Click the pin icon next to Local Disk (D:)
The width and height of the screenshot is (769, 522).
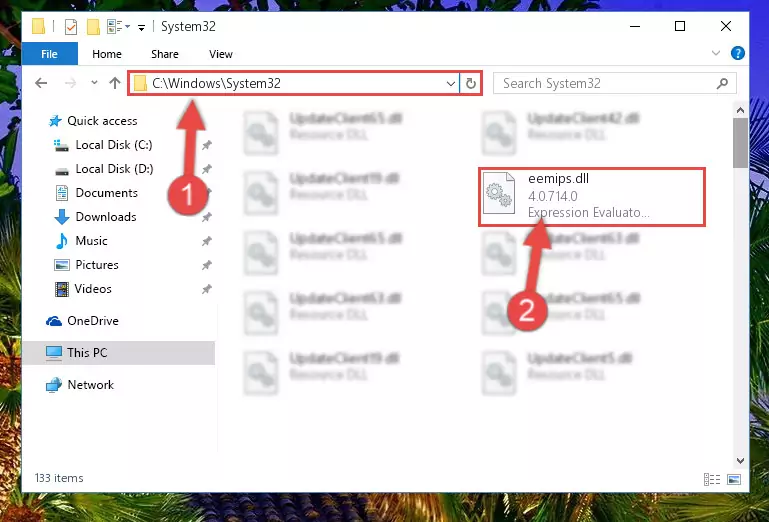206,169
